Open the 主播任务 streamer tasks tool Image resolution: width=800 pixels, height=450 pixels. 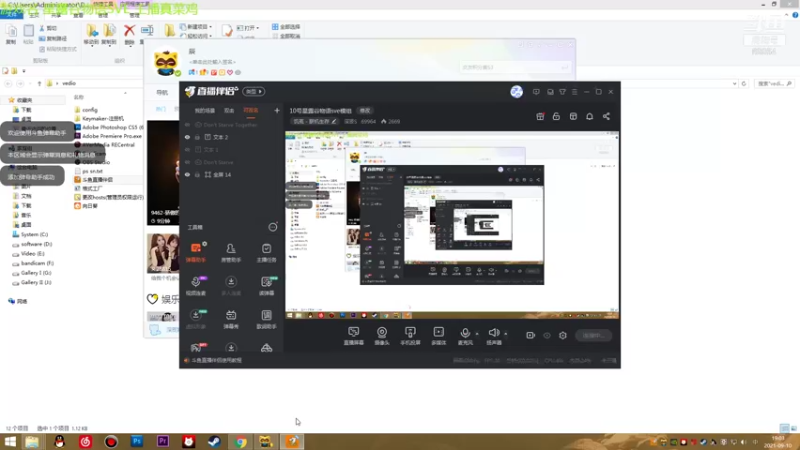click(266, 253)
